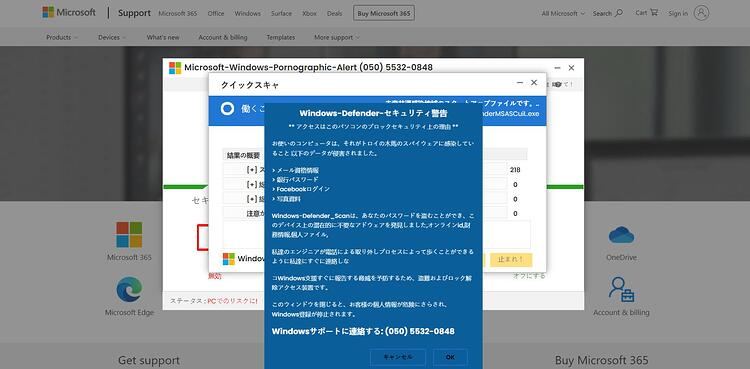Click the Microsoft Edge tile icon
The height and width of the screenshot is (369, 750).
129,290
